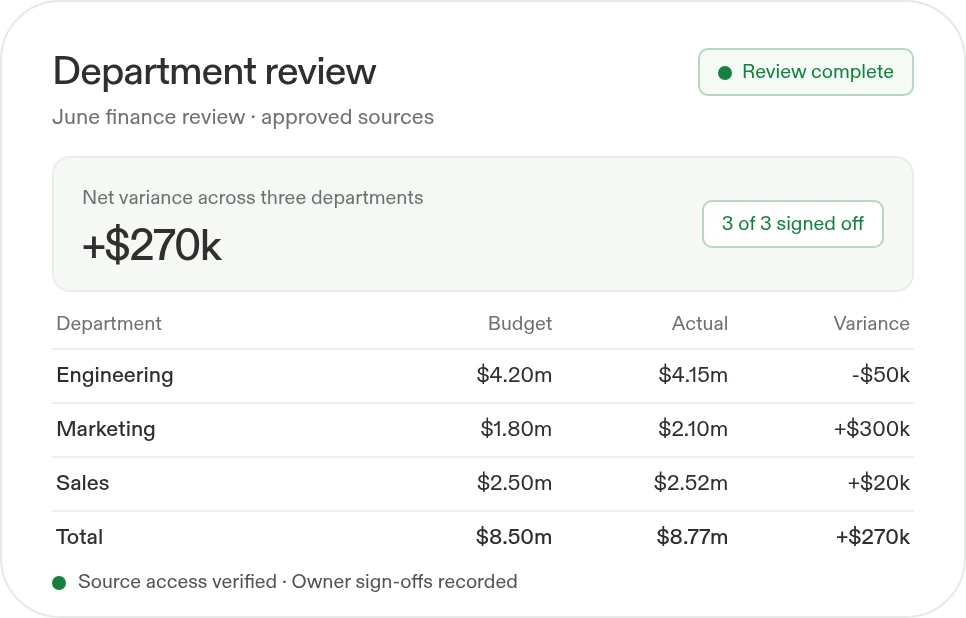The height and width of the screenshot is (618, 966).
Task: Click the +$270k net variance headline value
Action: click(152, 245)
